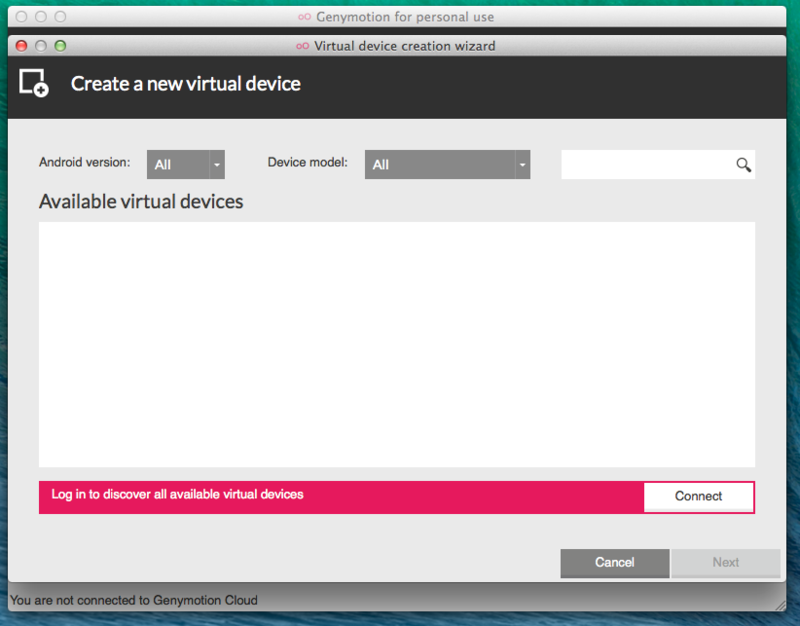Click Connect to log in
The image size is (800, 626).
click(x=698, y=497)
